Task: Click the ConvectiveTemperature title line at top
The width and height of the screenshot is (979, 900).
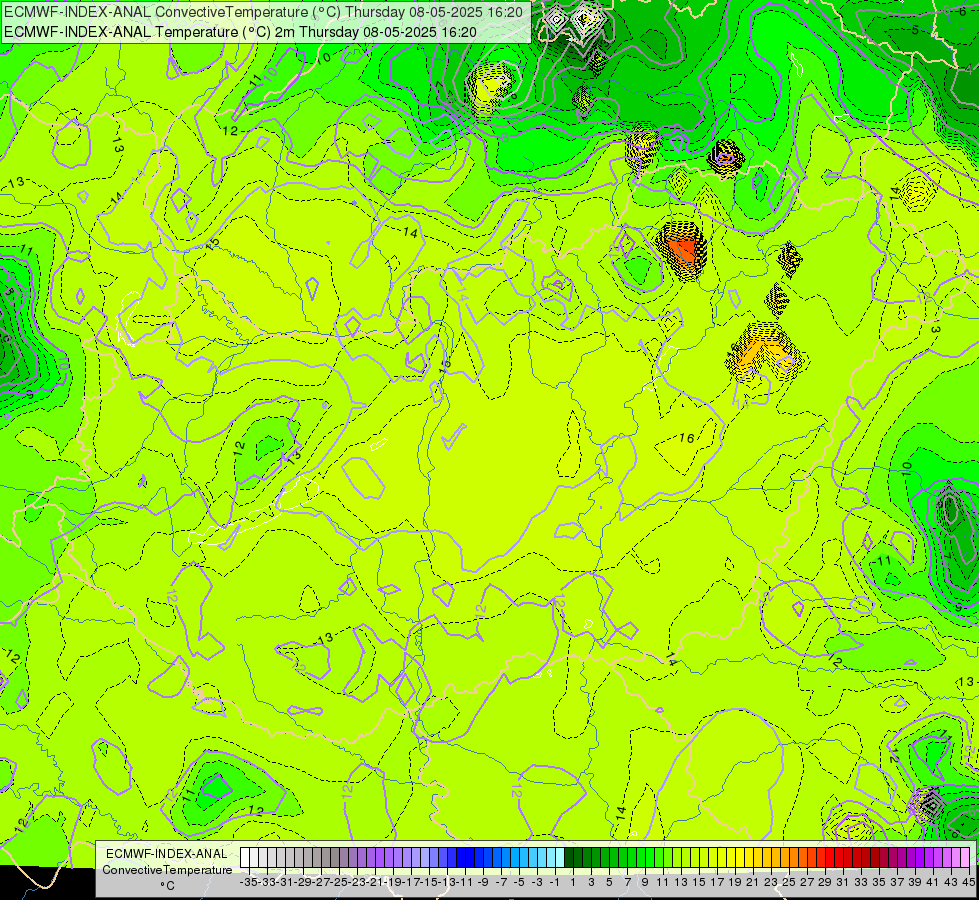Action: click(x=263, y=12)
